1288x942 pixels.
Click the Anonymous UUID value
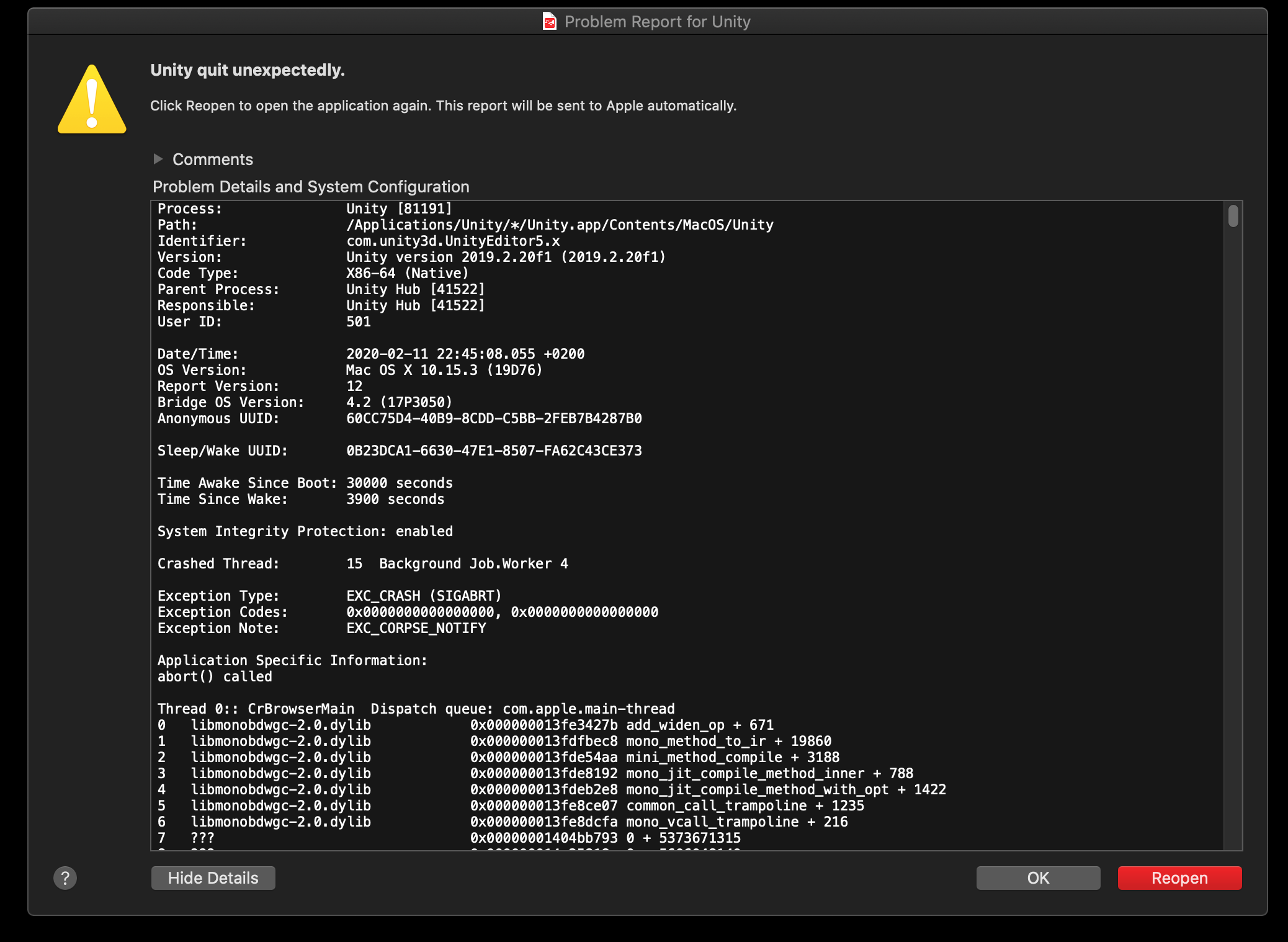494,418
